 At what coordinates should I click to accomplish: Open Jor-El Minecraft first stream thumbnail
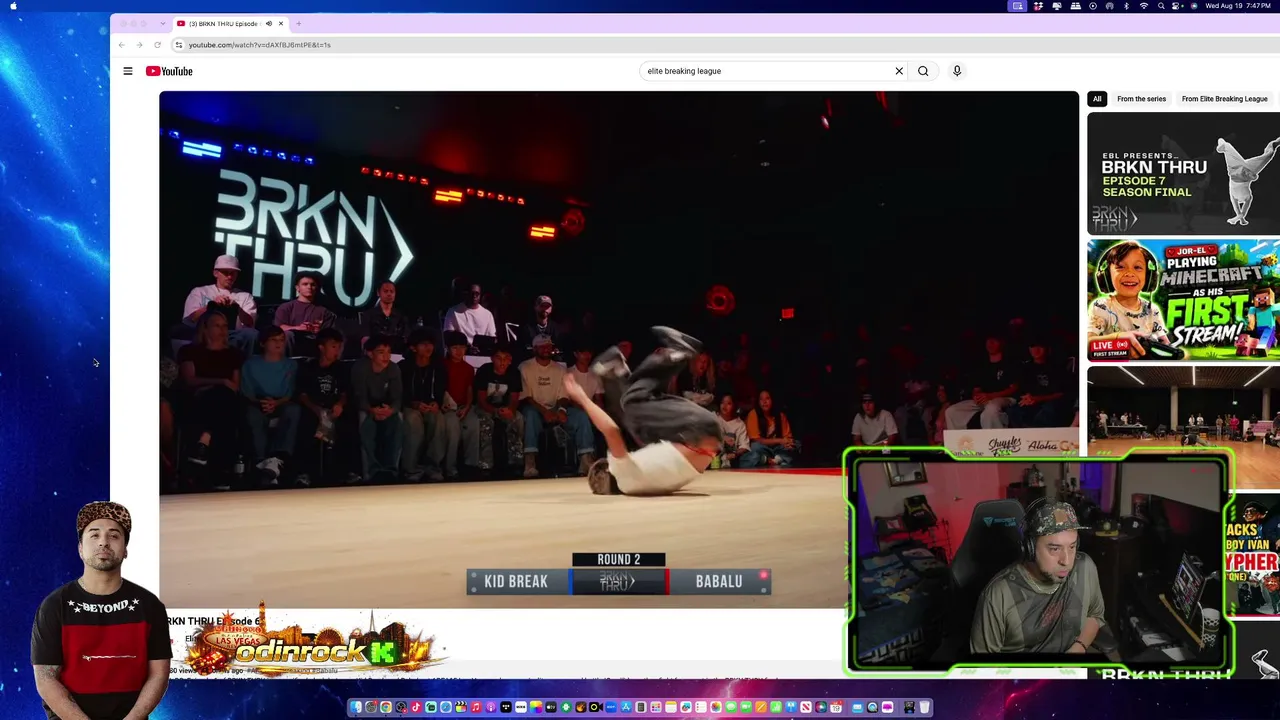tap(1183, 300)
